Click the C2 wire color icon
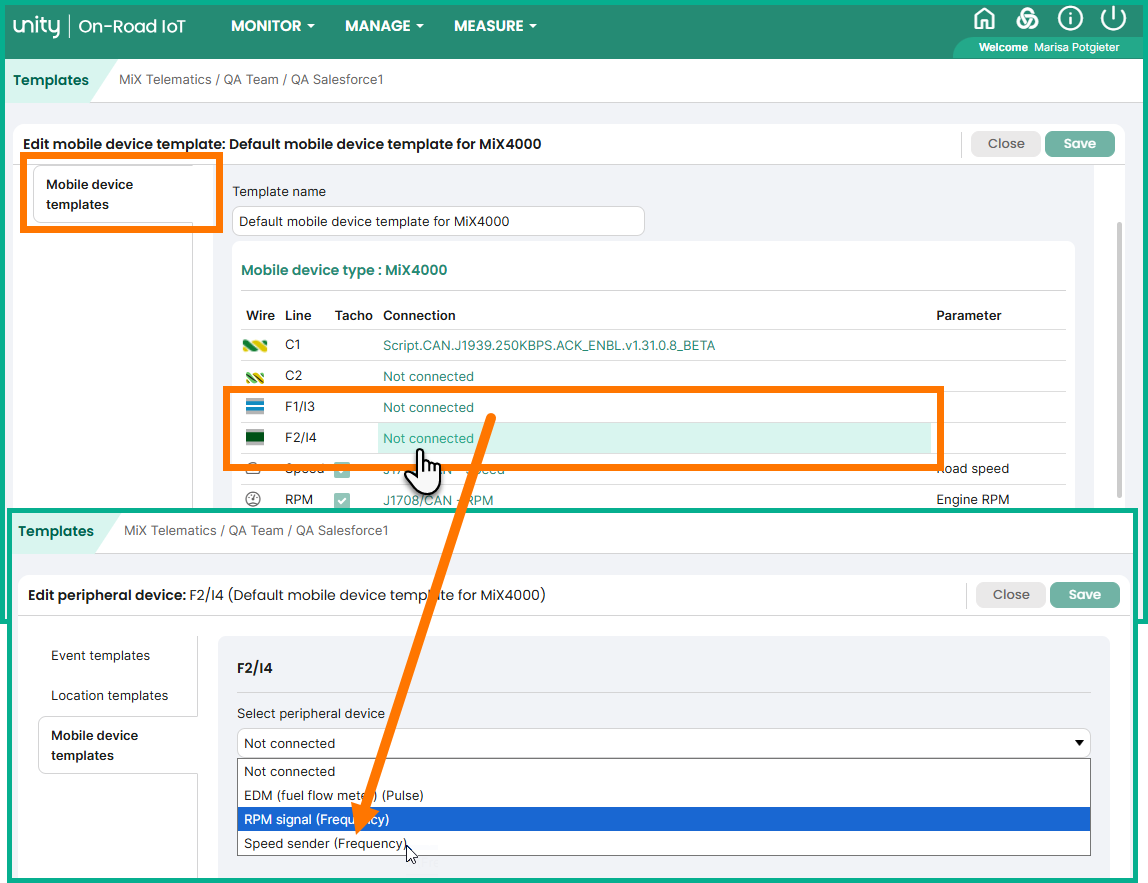 255,377
